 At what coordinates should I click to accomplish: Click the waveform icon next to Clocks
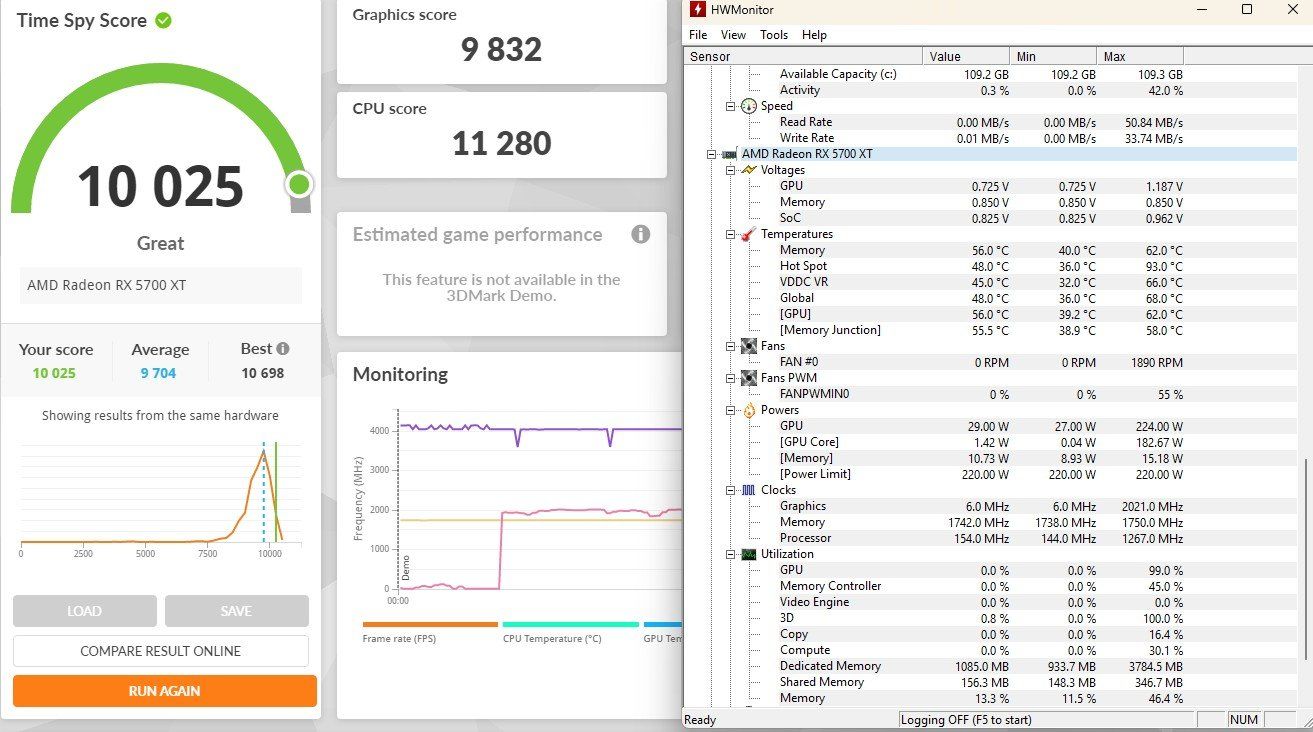coord(749,490)
